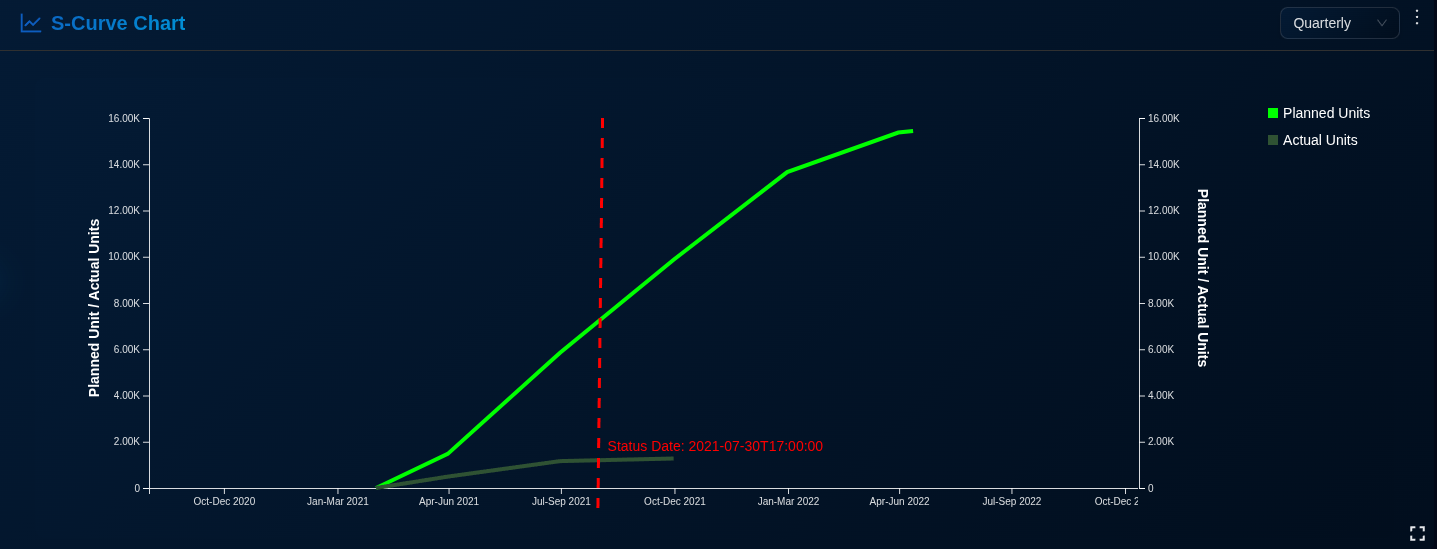
Task: Click the left Planned Unit / Actual Units axis title
Action: point(94,308)
